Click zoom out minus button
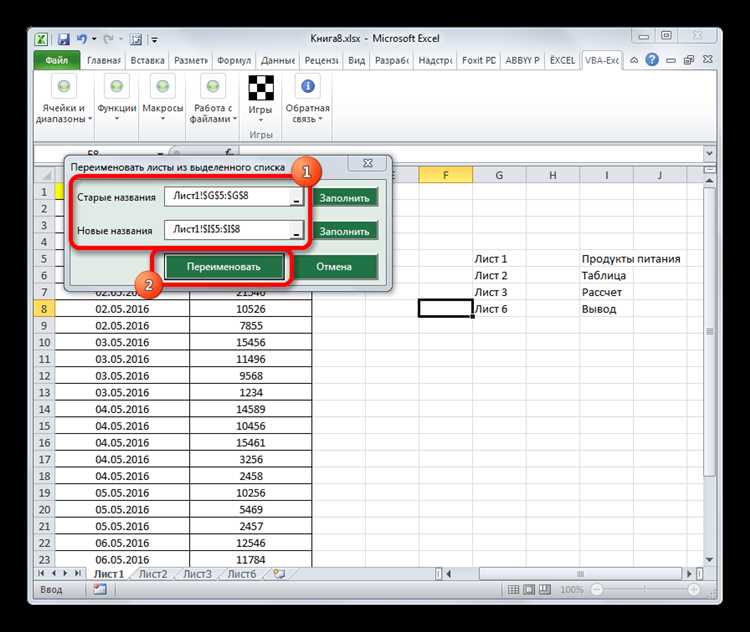Image resolution: width=750 pixels, height=632 pixels. coord(597,589)
